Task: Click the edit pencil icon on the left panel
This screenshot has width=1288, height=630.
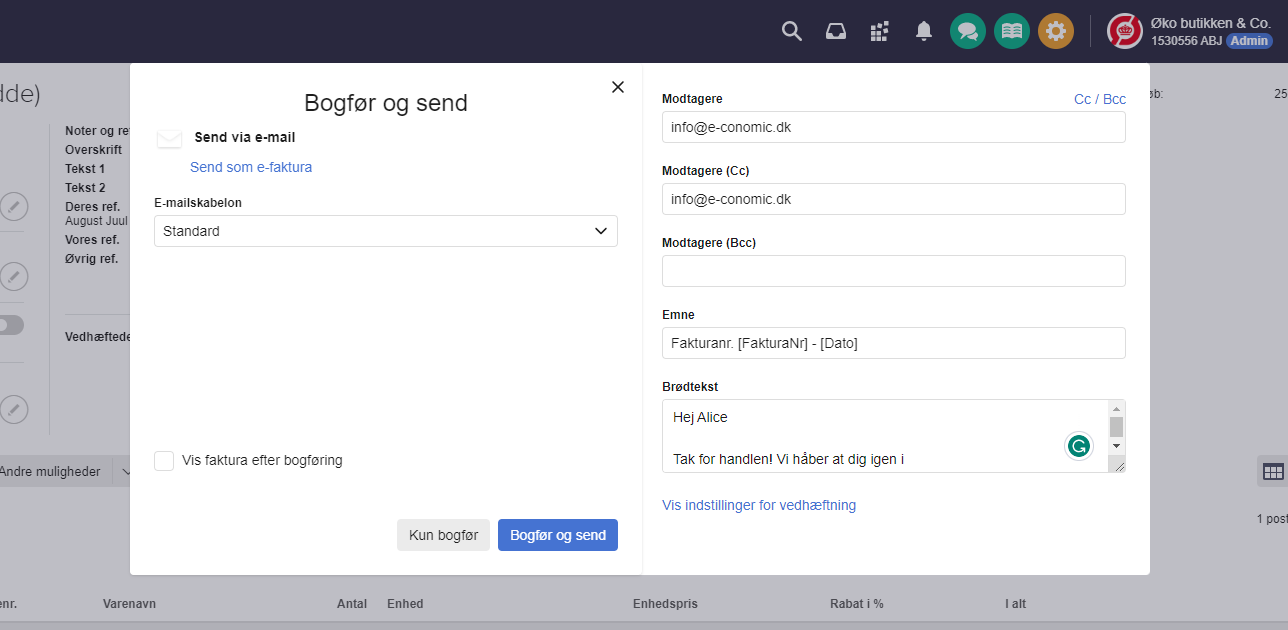Action: (x=14, y=207)
